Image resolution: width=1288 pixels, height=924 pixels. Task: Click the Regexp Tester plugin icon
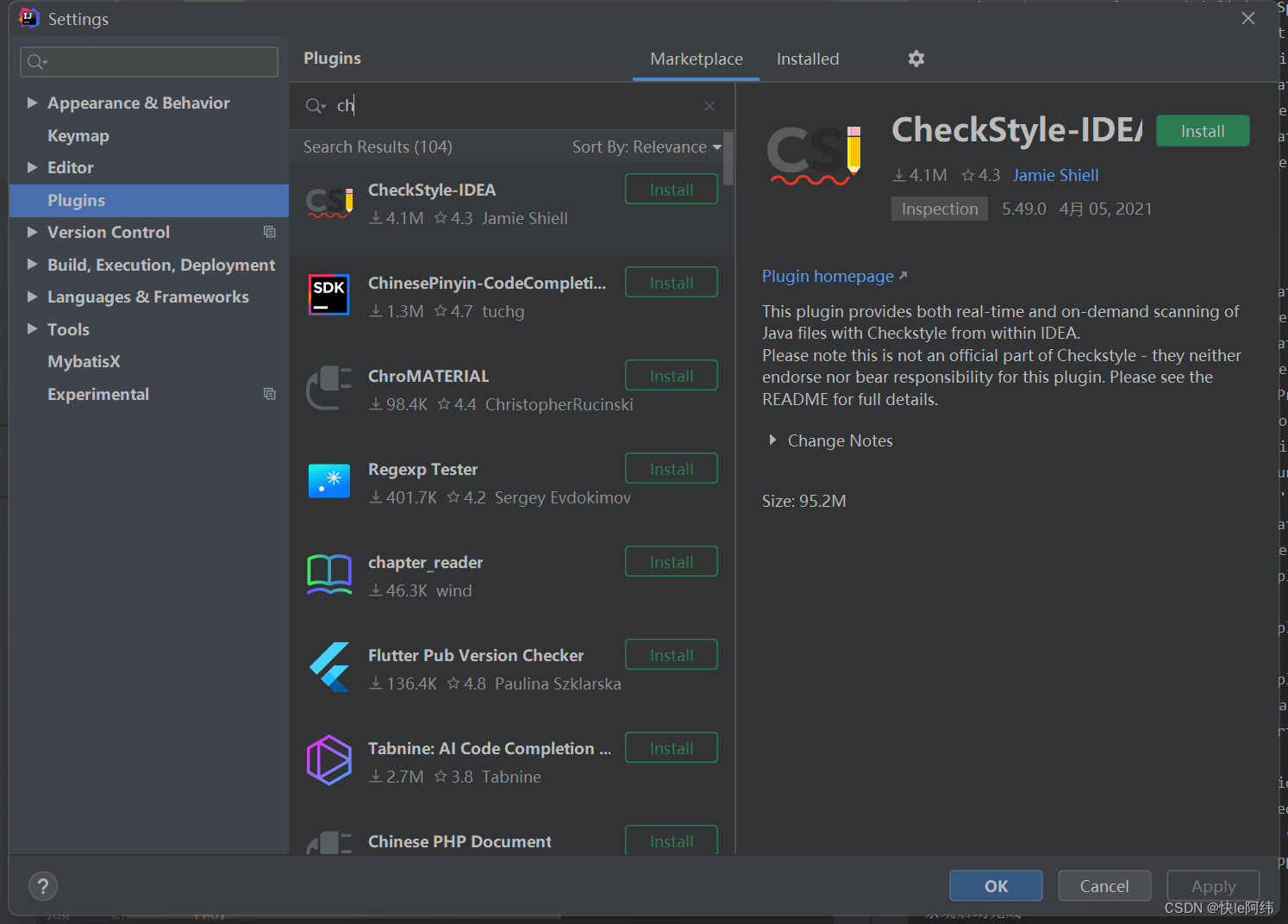(x=329, y=481)
